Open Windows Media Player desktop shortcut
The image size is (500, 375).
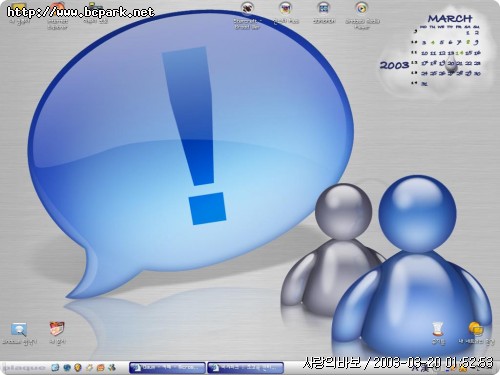[362, 15]
